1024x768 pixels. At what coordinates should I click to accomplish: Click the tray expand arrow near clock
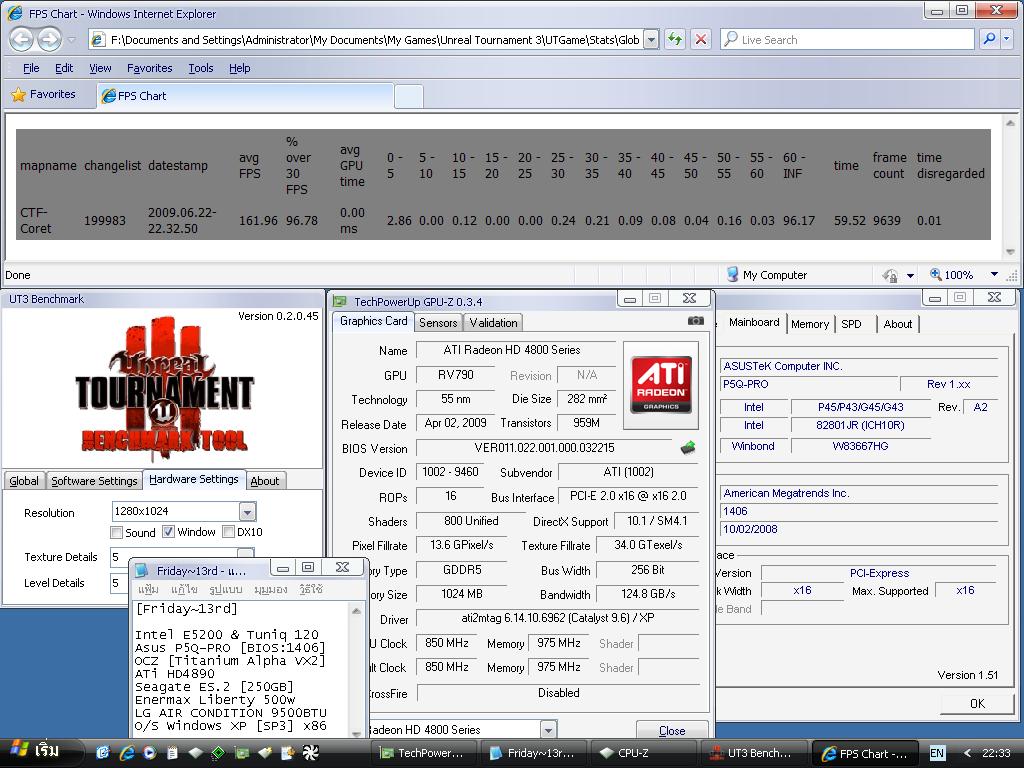click(x=967, y=753)
